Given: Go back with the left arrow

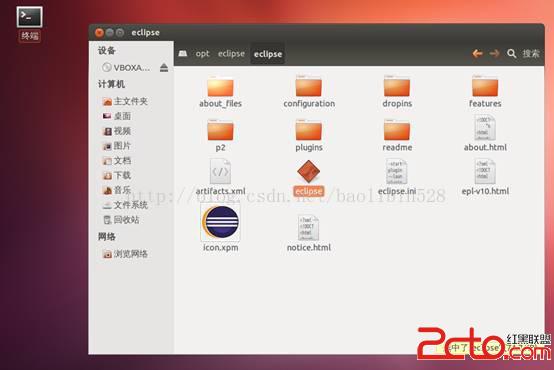Looking at the screenshot, I should [x=477, y=54].
